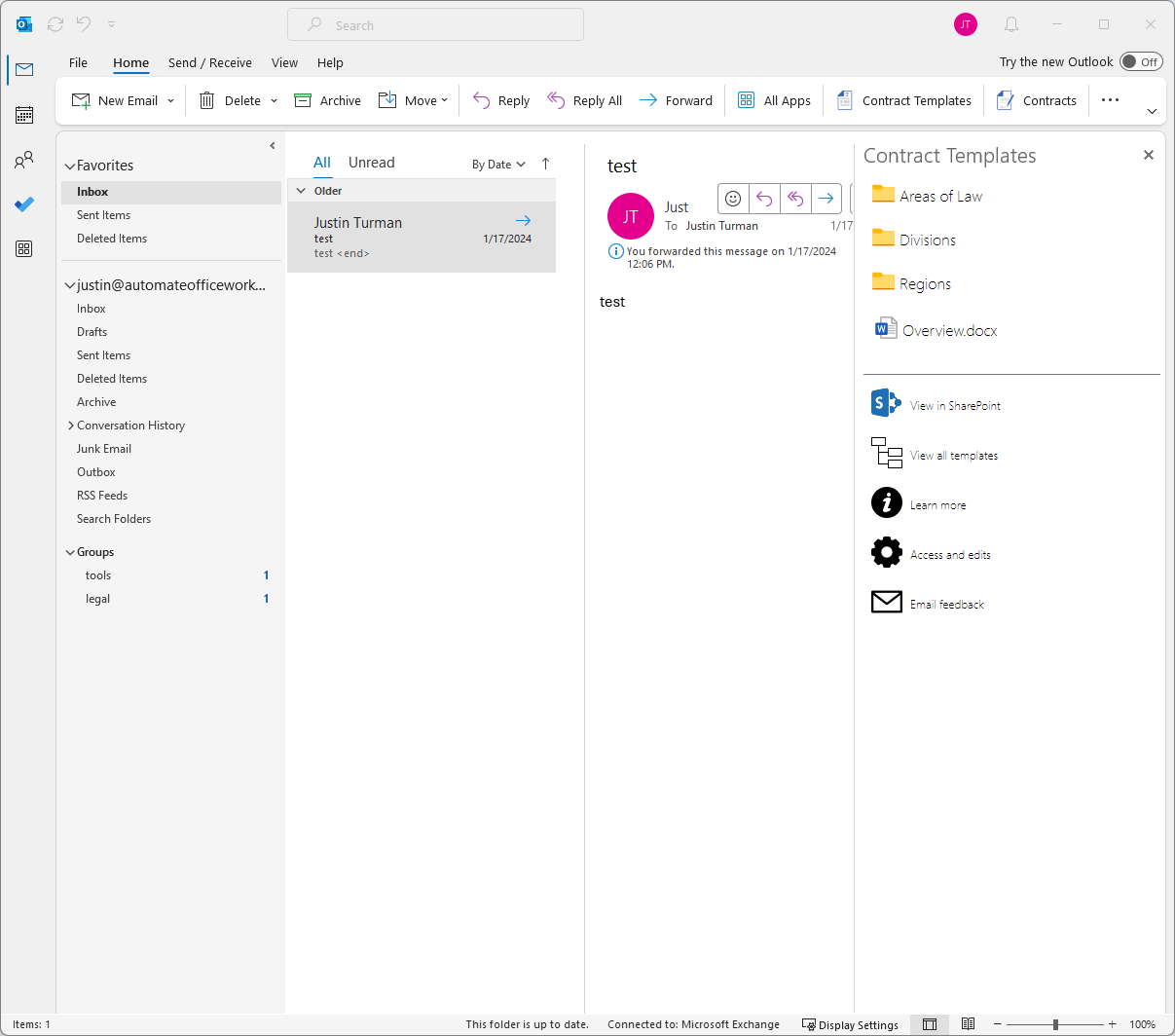Click the Reply All button in the ribbon
This screenshot has width=1175, height=1036.
585,100
